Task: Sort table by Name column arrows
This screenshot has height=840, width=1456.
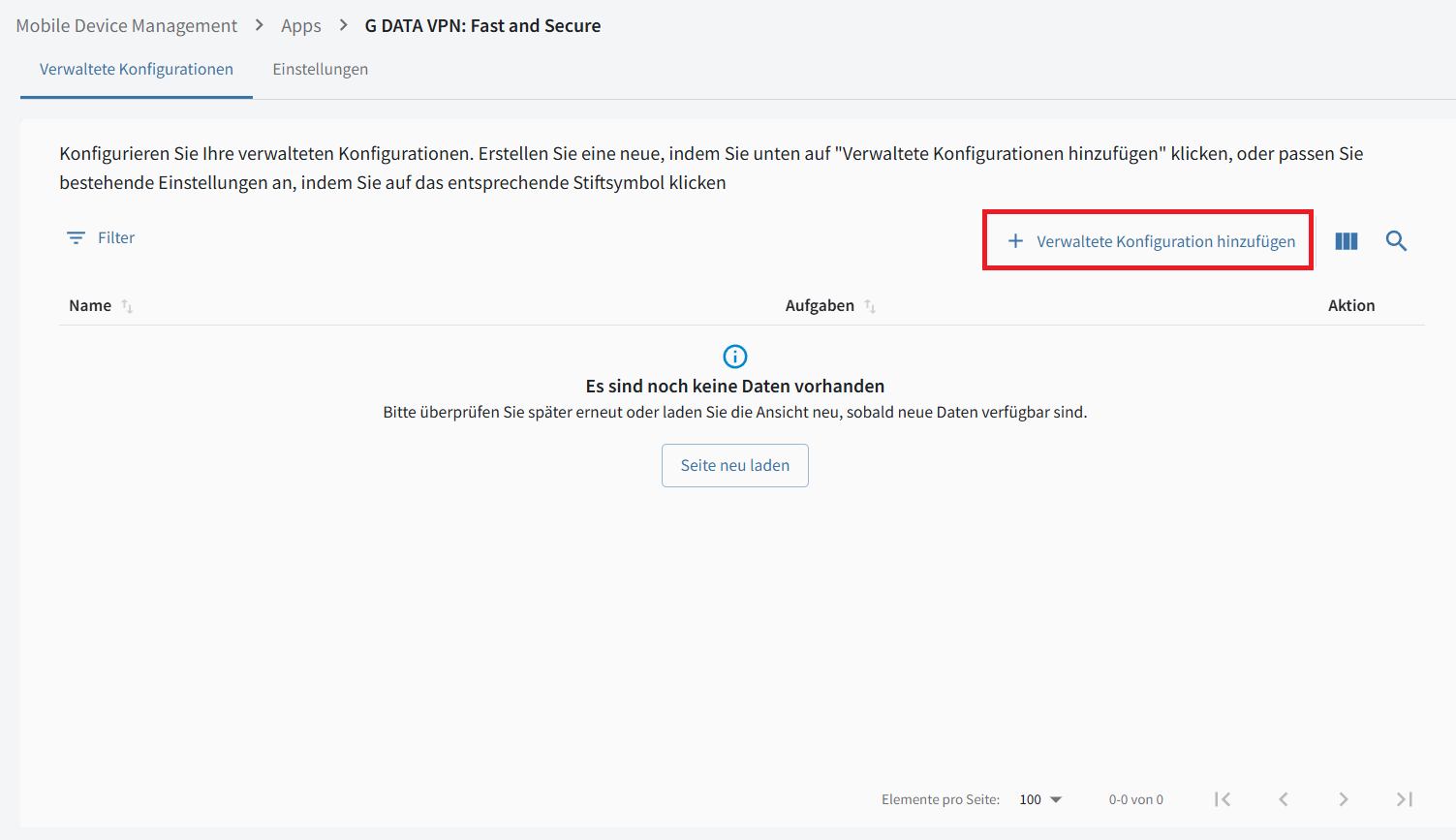Action: pos(127,306)
